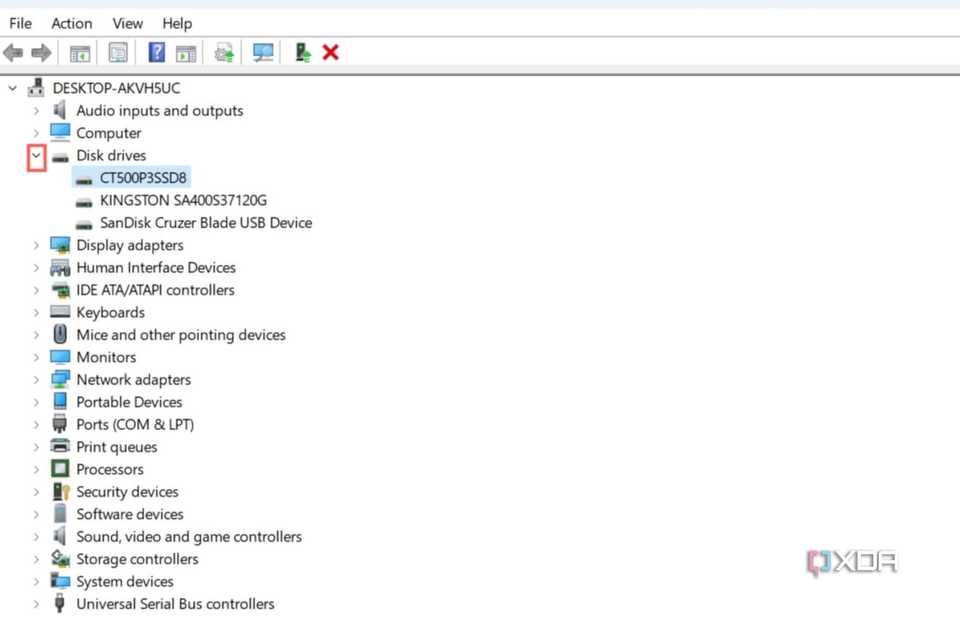The width and height of the screenshot is (960, 640).
Task: Select the 'Software devices' label
Action: pos(130,514)
